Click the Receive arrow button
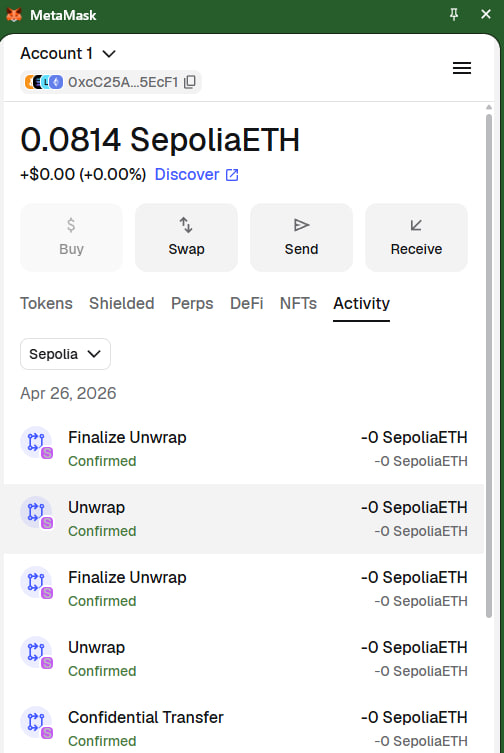Viewport: 504px width, 753px height. (416, 237)
